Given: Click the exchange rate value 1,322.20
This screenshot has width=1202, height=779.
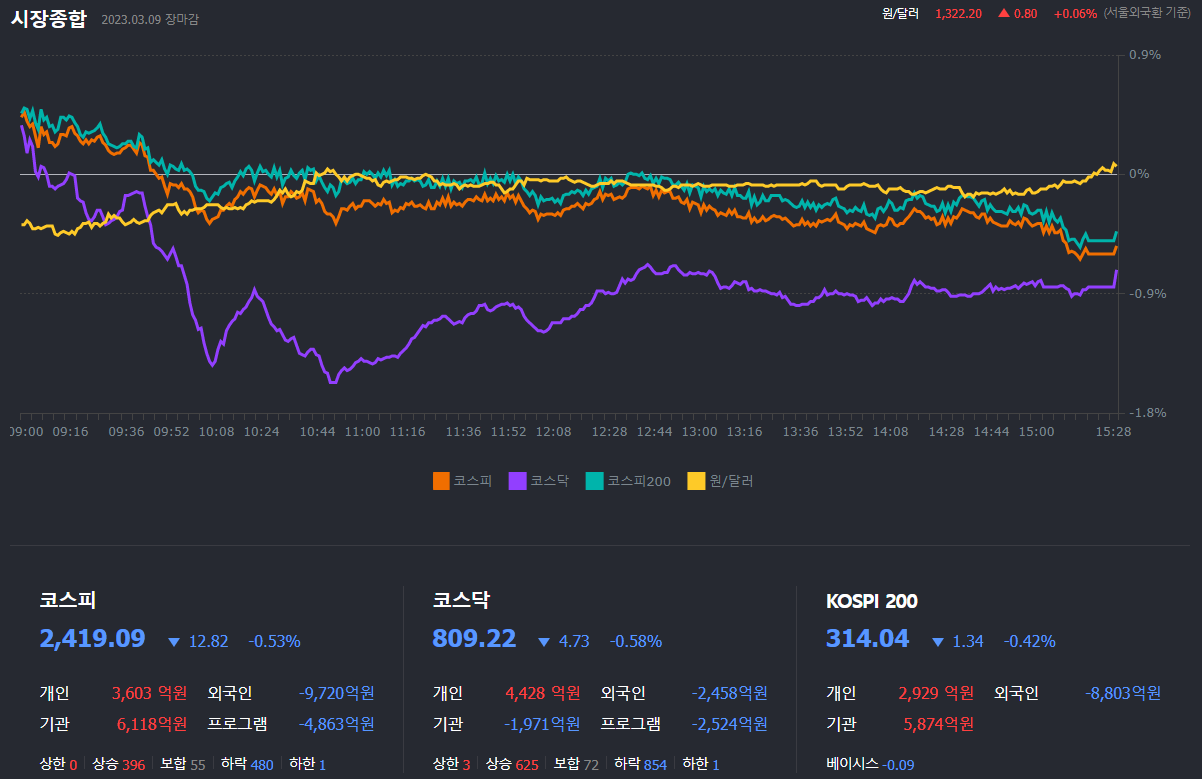Looking at the screenshot, I should (x=958, y=13).
